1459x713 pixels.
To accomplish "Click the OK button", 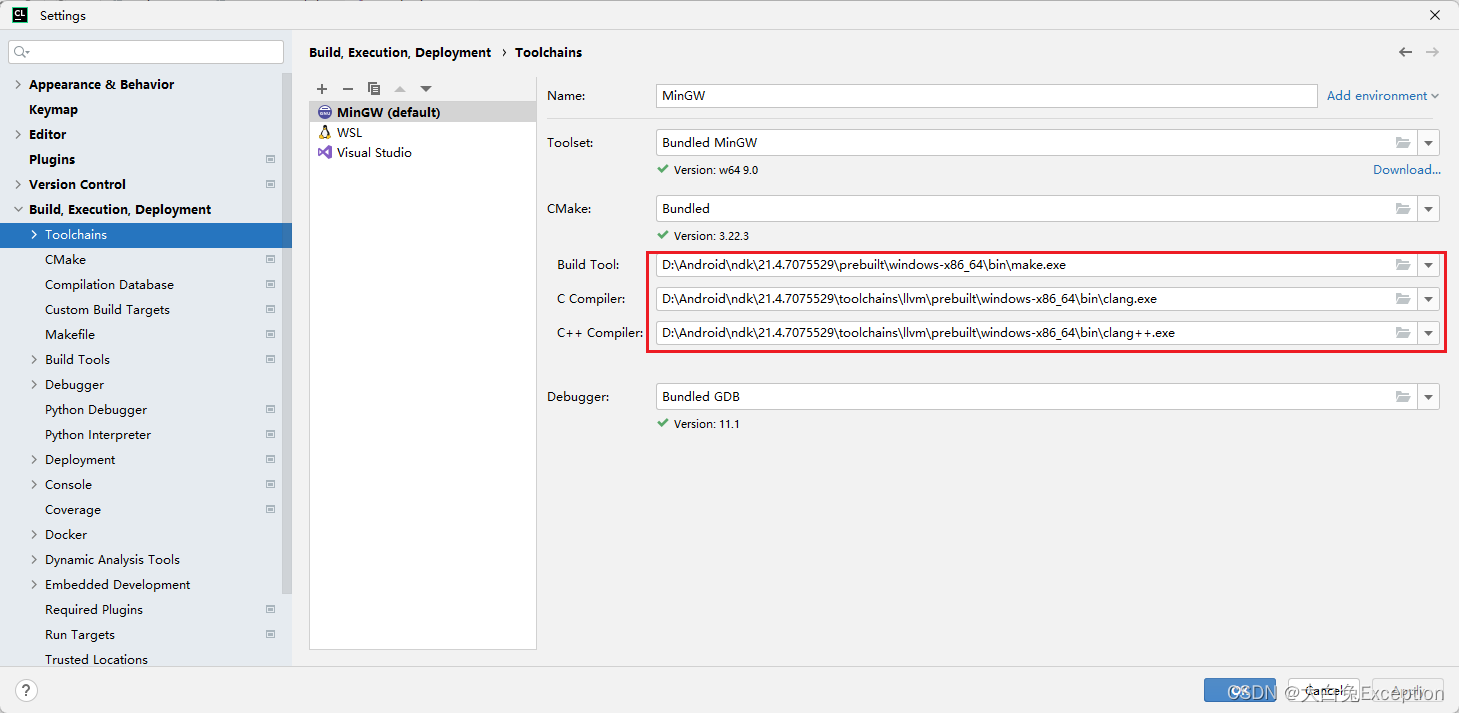I will (x=1240, y=691).
